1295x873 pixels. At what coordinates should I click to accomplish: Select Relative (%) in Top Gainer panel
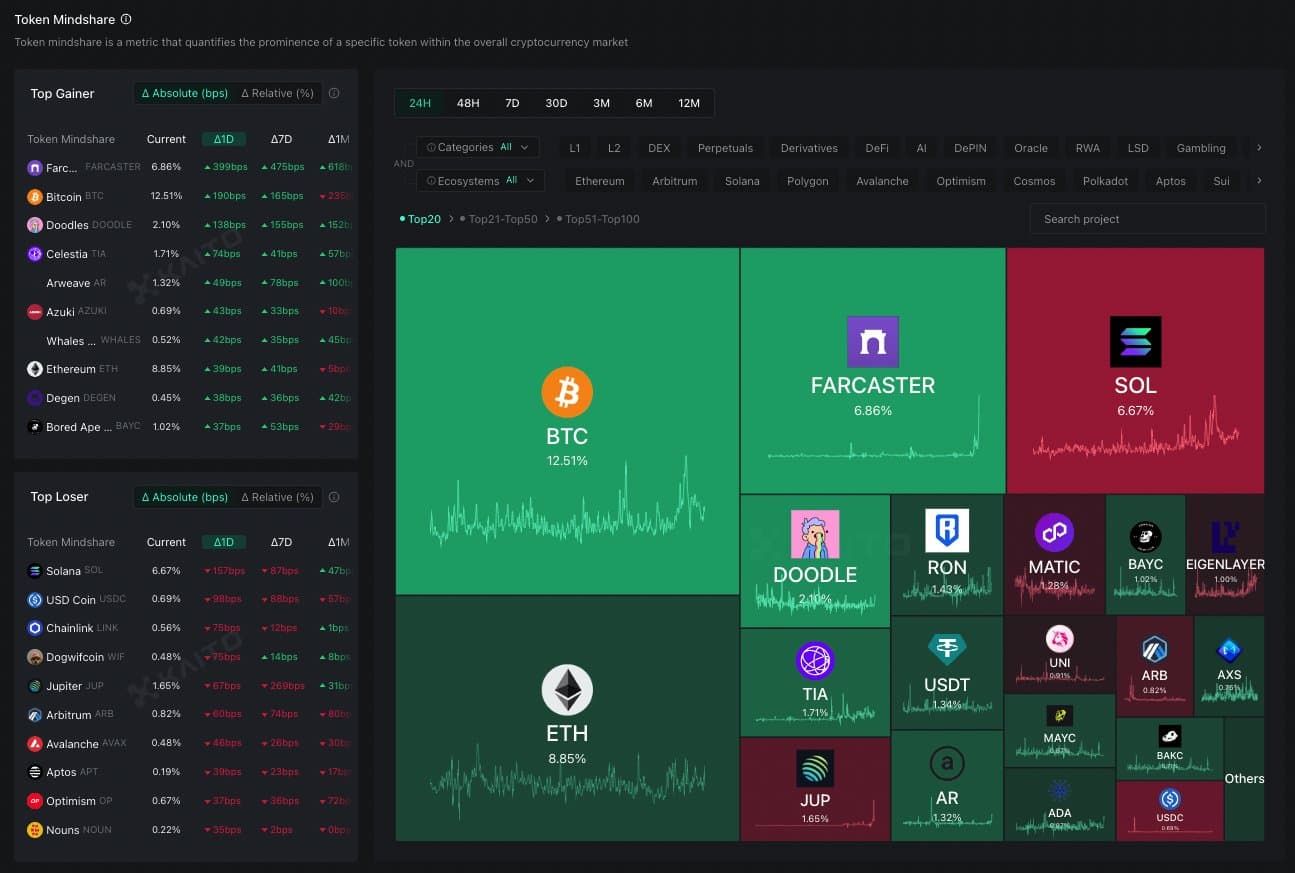pos(277,93)
